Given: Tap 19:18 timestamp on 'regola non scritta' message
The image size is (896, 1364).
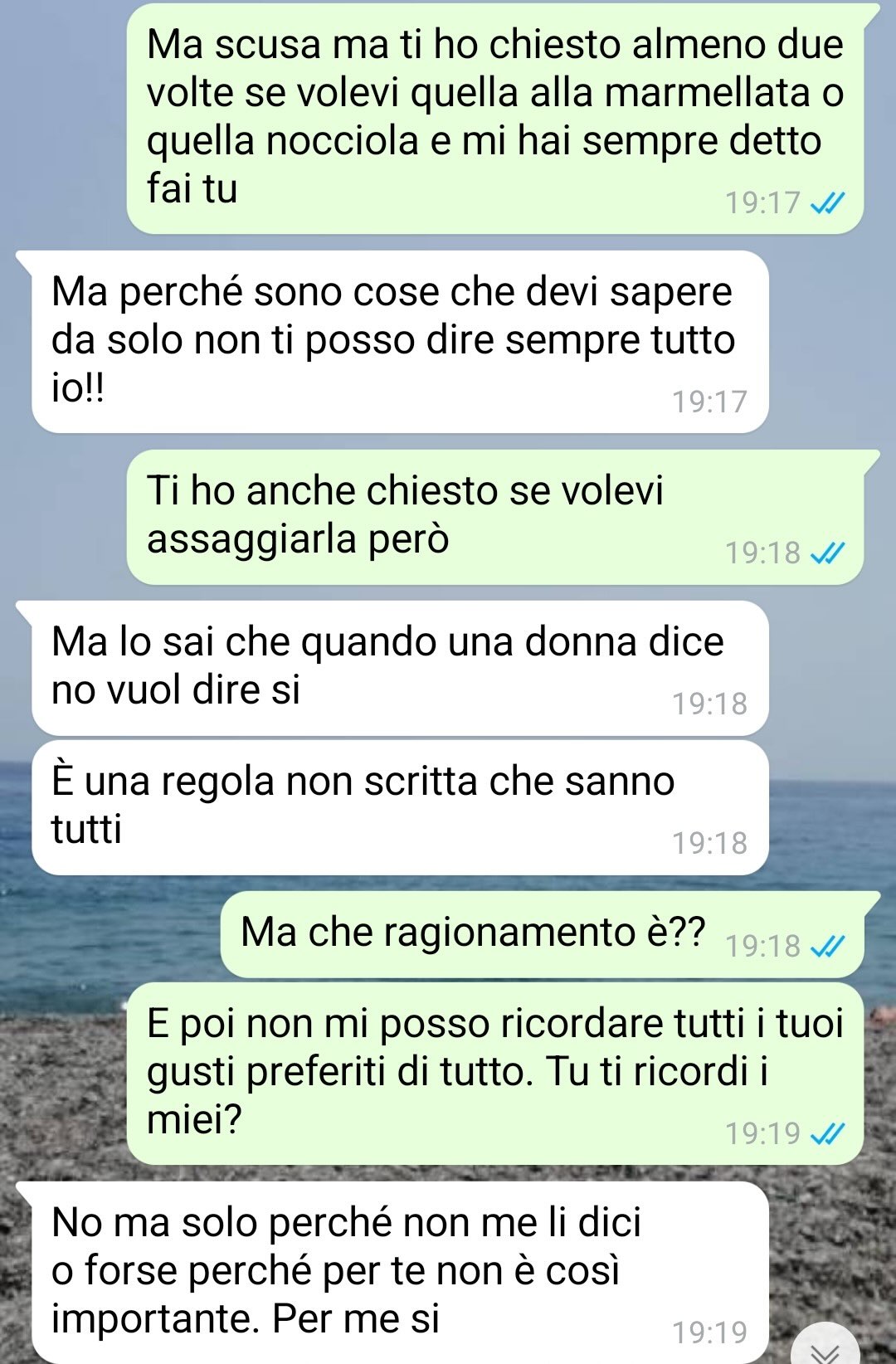Looking at the screenshot, I should tap(710, 844).
